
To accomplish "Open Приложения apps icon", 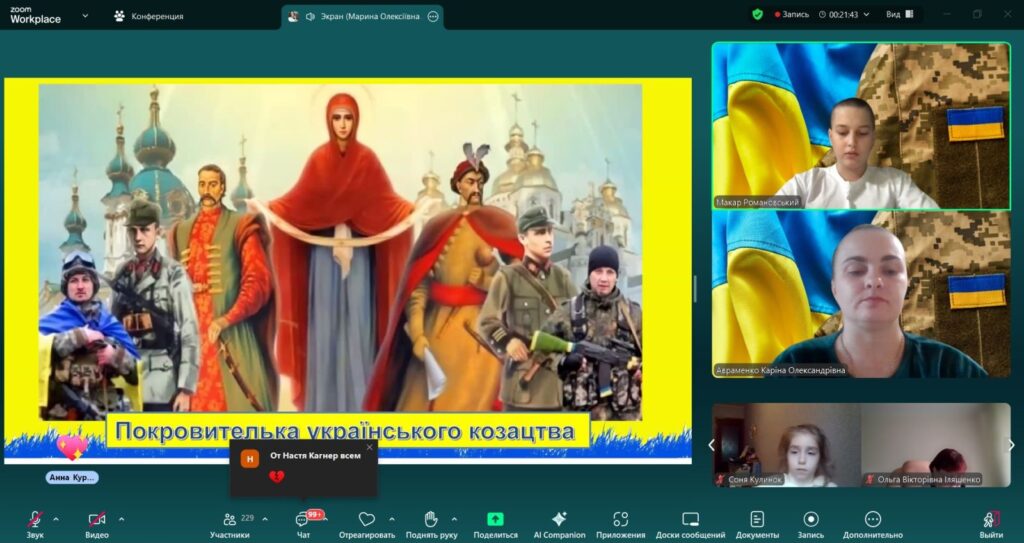I will point(620,522).
